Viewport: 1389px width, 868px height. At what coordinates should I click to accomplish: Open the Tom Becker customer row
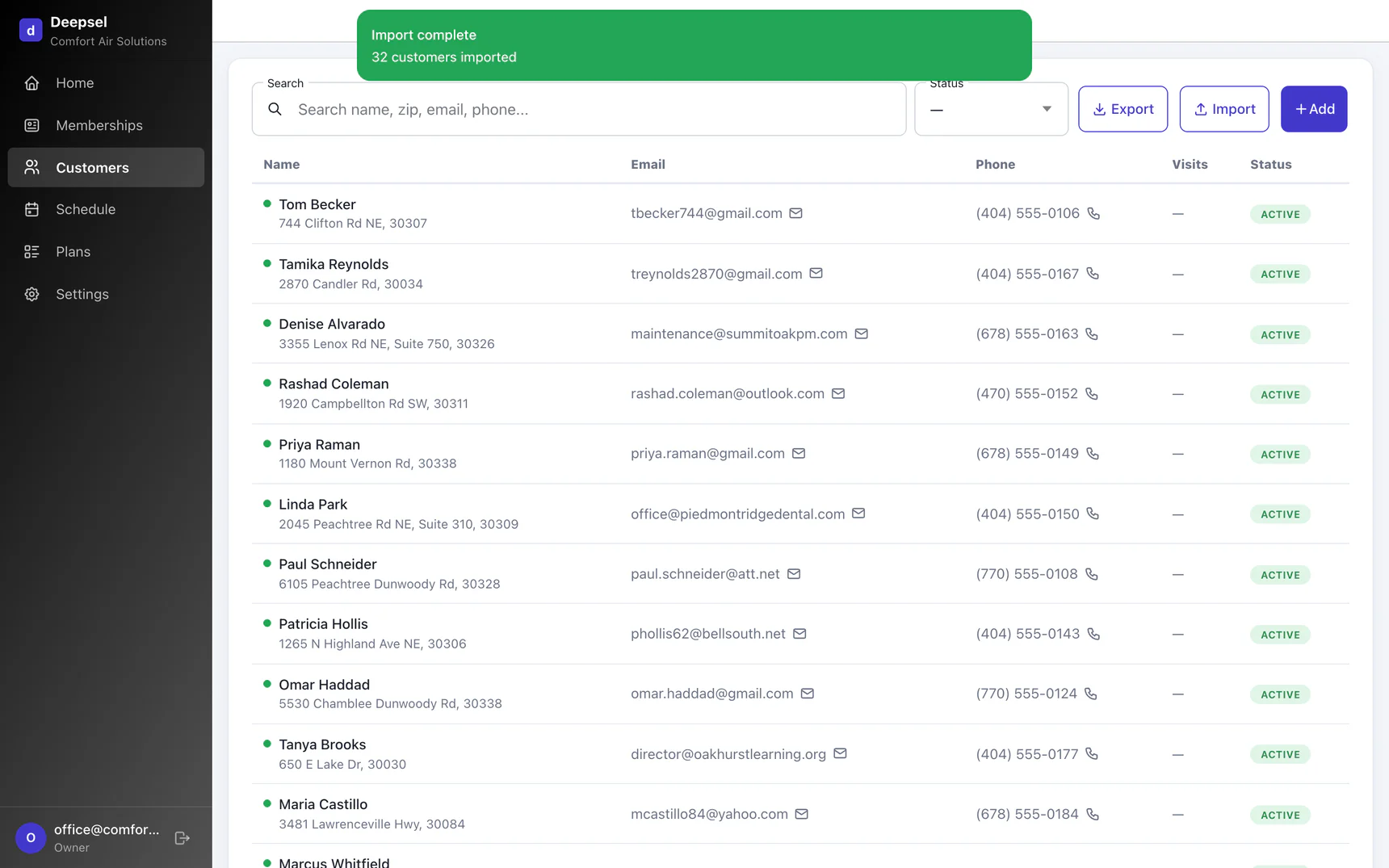click(x=800, y=214)
